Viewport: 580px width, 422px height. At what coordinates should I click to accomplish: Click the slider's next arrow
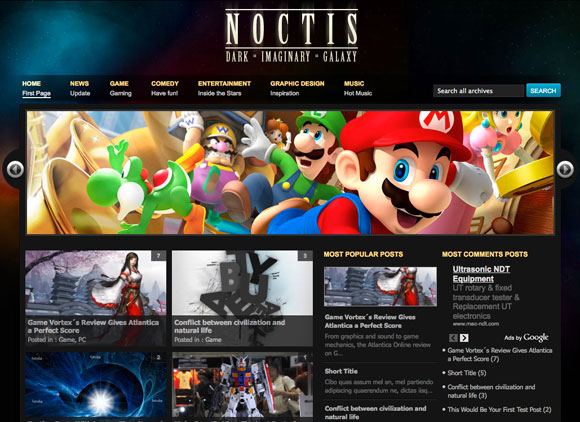pyautogui.click(x=565, y=169)
